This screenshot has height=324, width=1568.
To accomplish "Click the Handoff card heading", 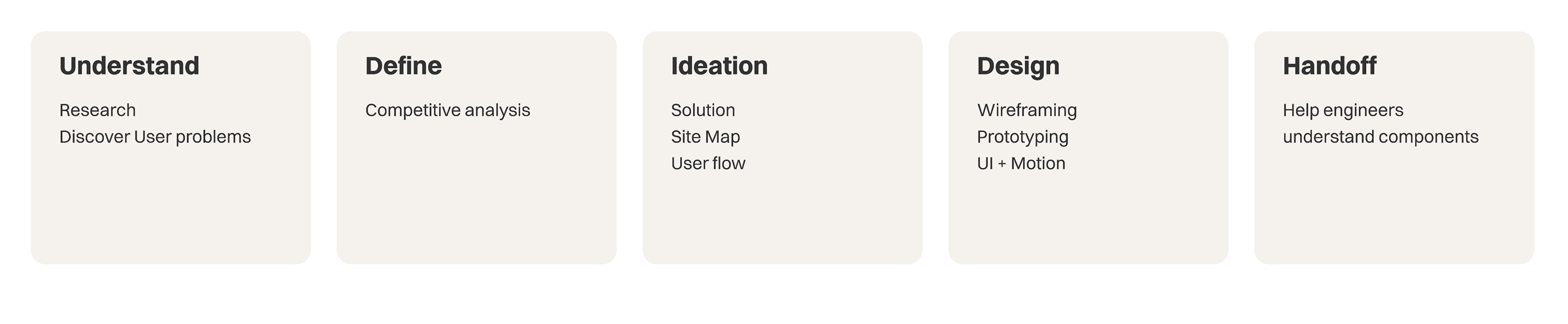I will pos(1329,66).
